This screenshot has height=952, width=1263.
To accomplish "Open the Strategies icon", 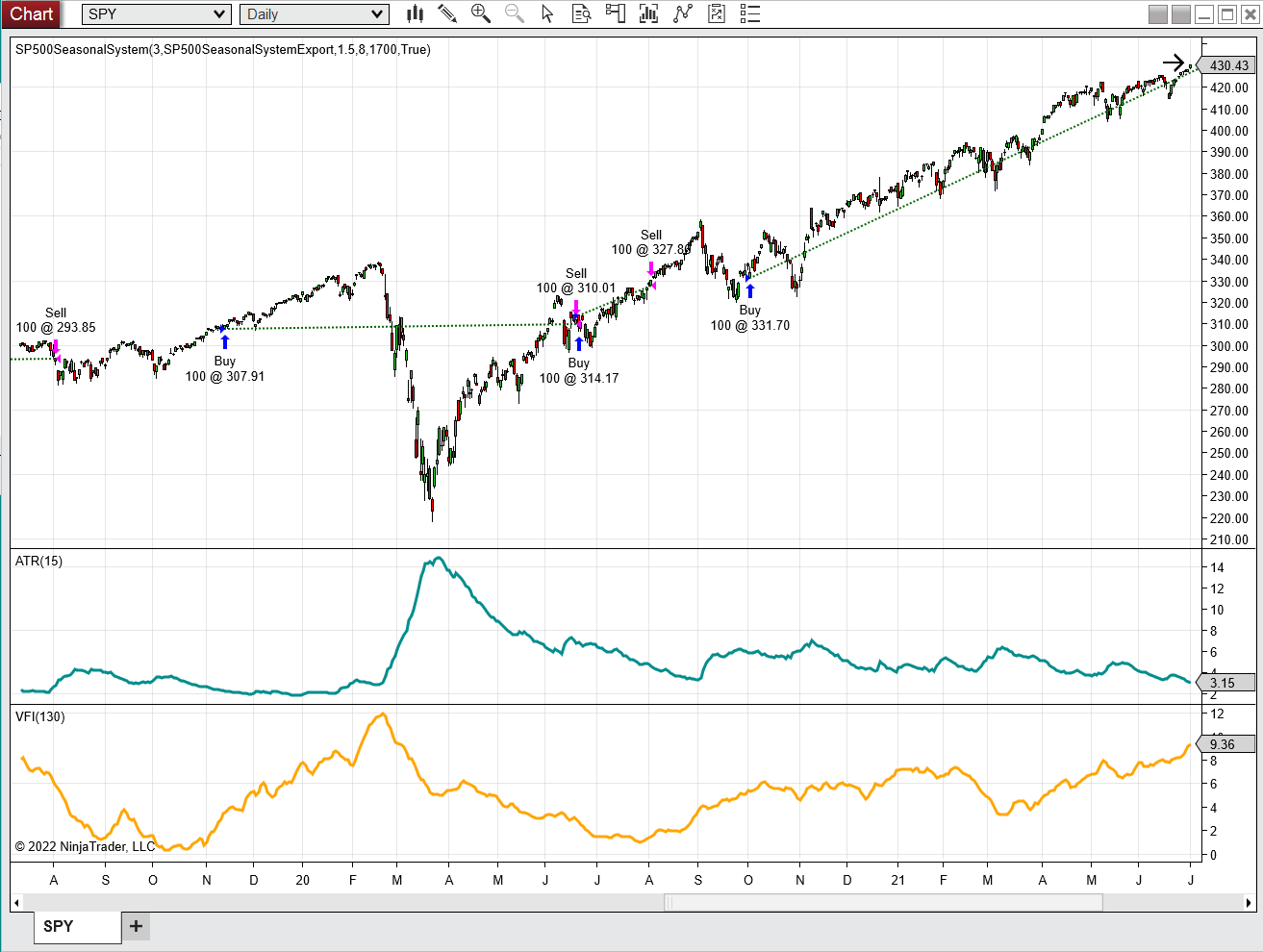I will click(683, 13).
